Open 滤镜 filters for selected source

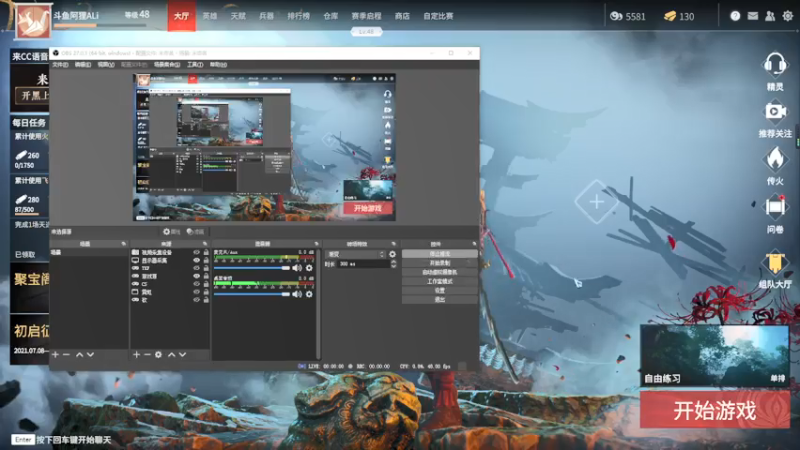point(195,232)
